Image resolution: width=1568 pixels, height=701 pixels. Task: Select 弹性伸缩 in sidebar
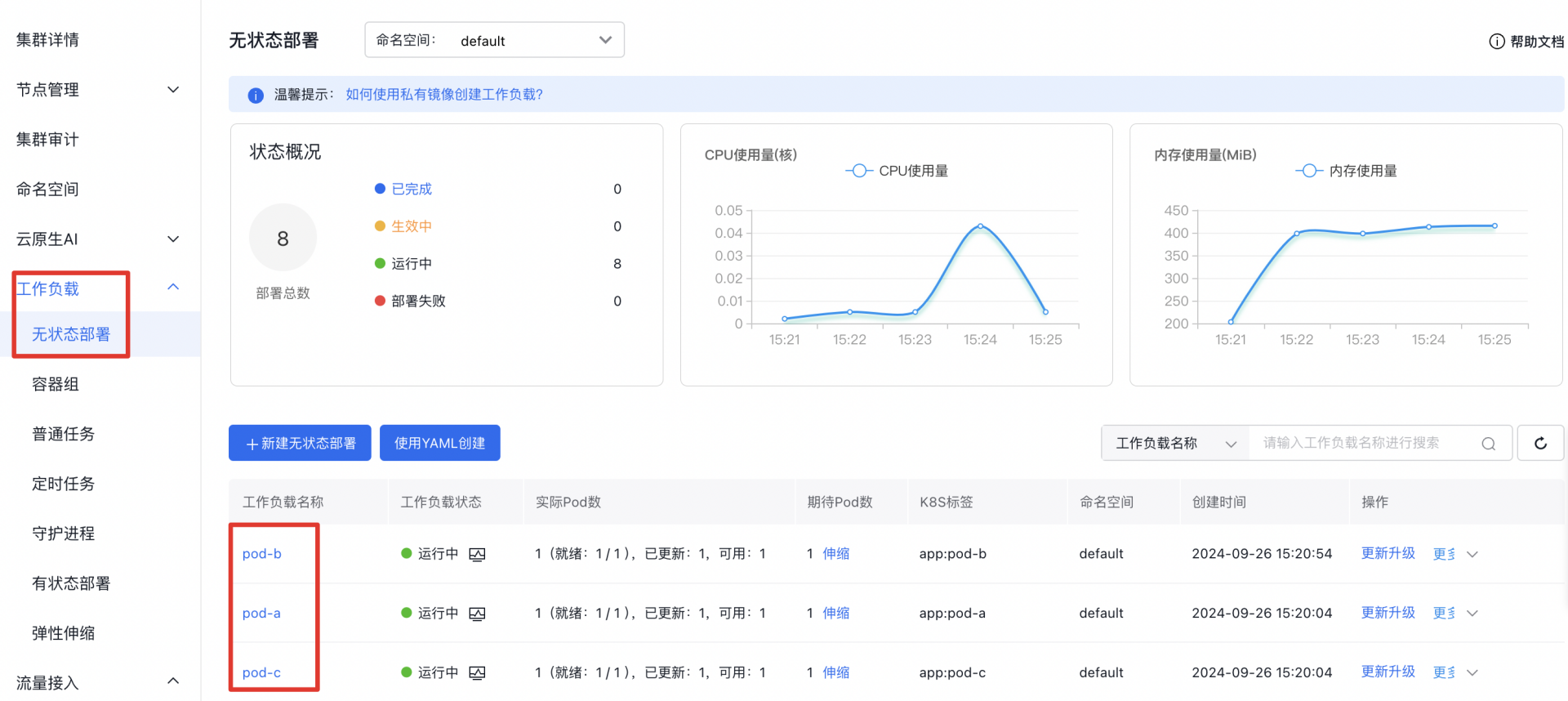(x=64, y=633)
